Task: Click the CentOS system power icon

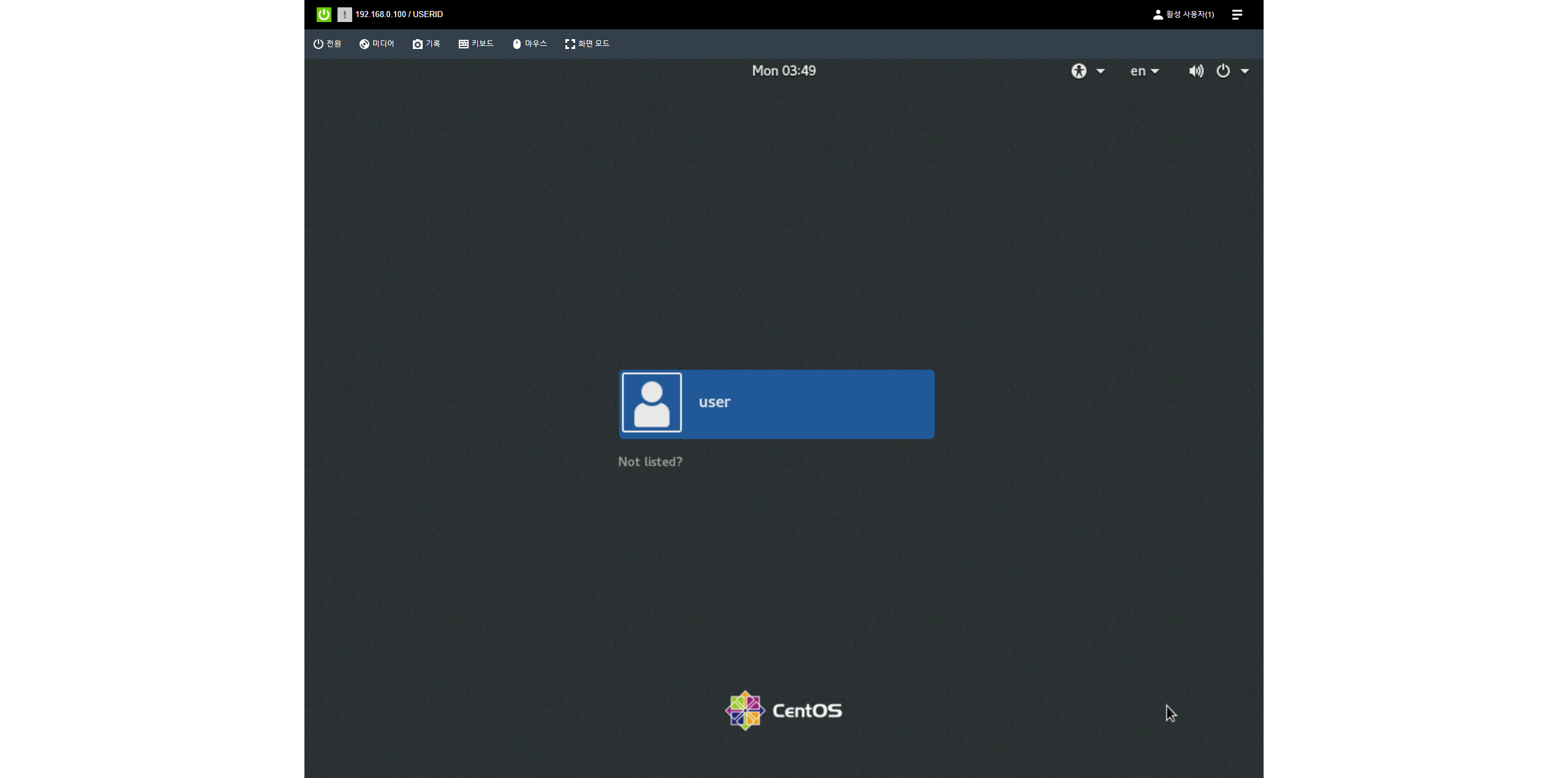Action: [x=1223, y=71]
